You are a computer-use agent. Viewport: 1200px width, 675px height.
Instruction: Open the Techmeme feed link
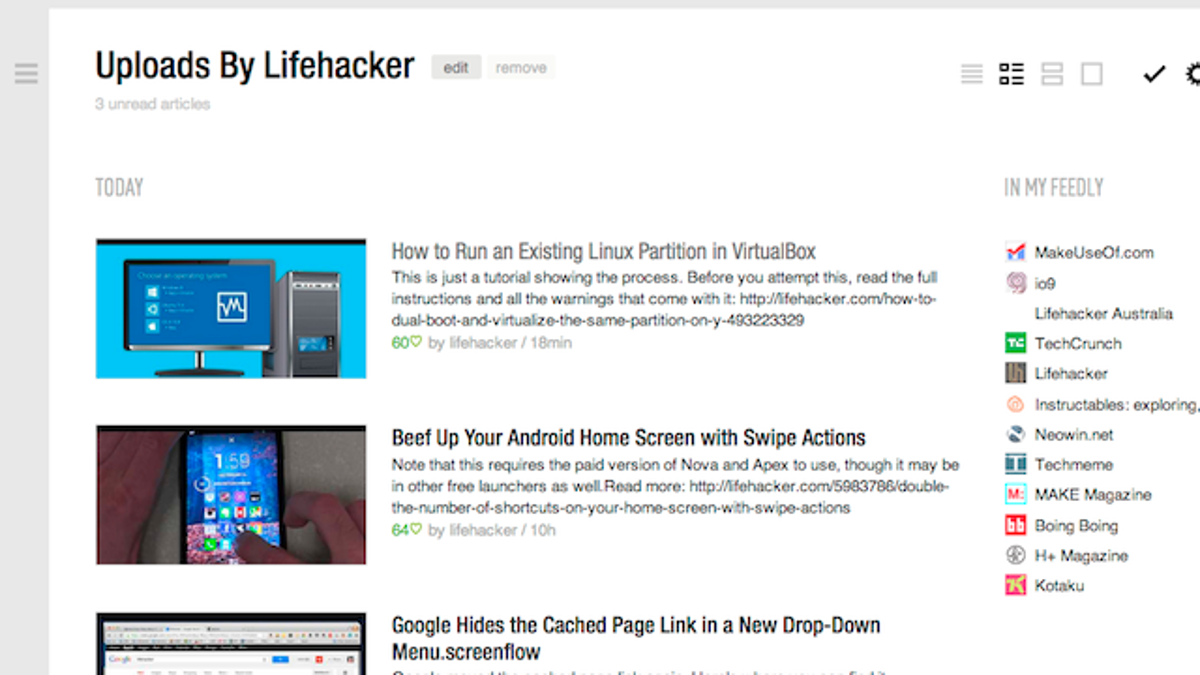1073,464
